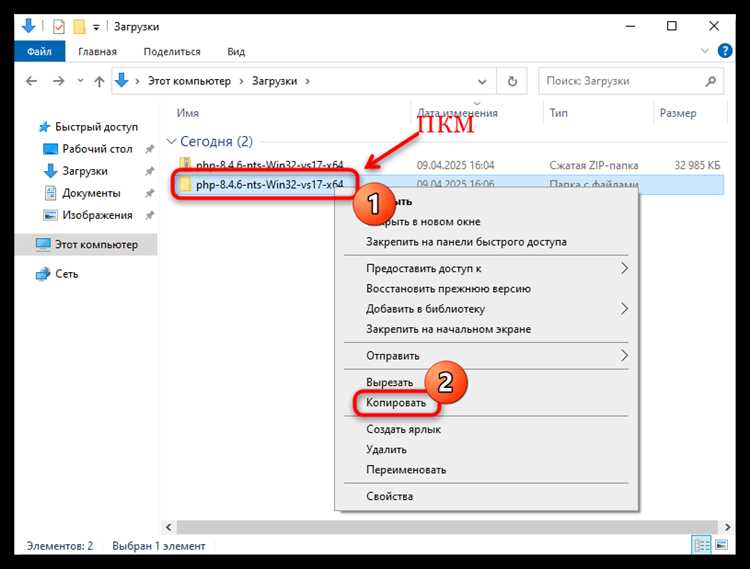This screenshot has width=750, height=569.
Task: Click Этот компьютер in the address bar
Action: coord(189,81)
